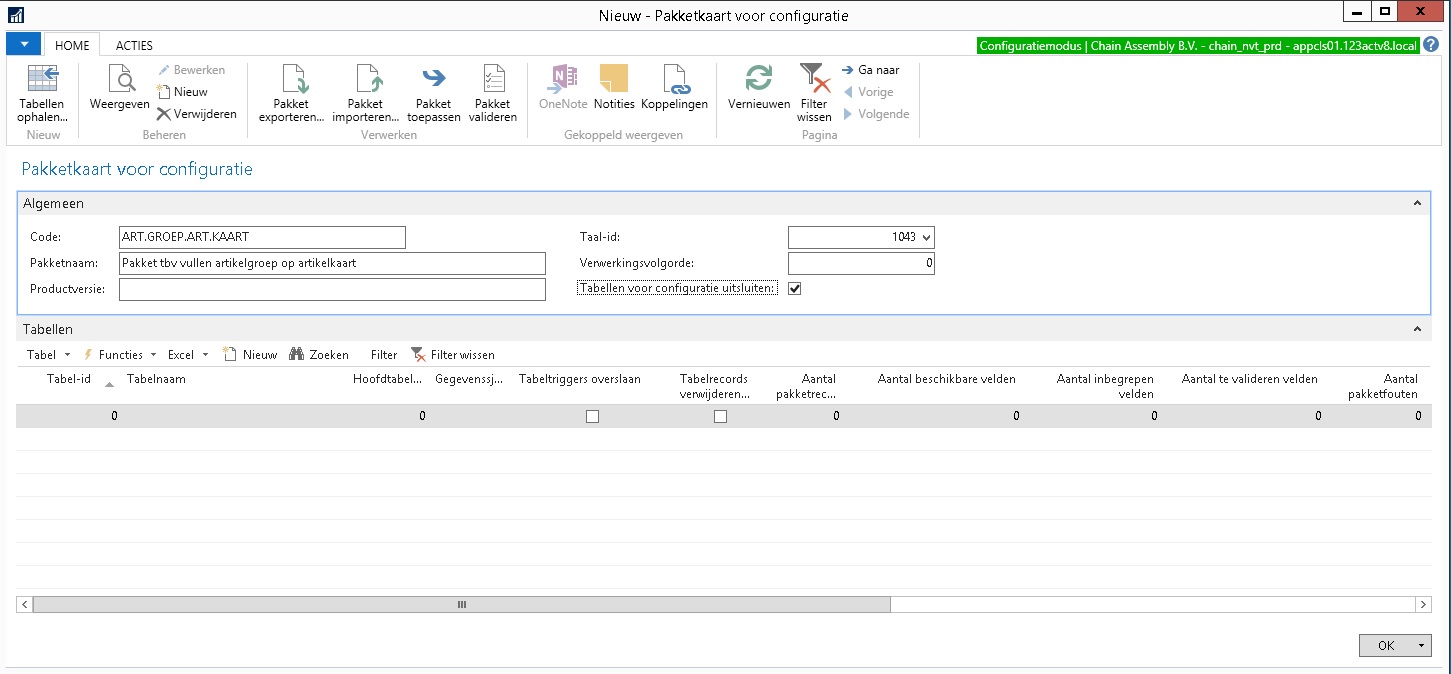
Task: Click Bewerken in the Beheren group
Action: (191, 70)
